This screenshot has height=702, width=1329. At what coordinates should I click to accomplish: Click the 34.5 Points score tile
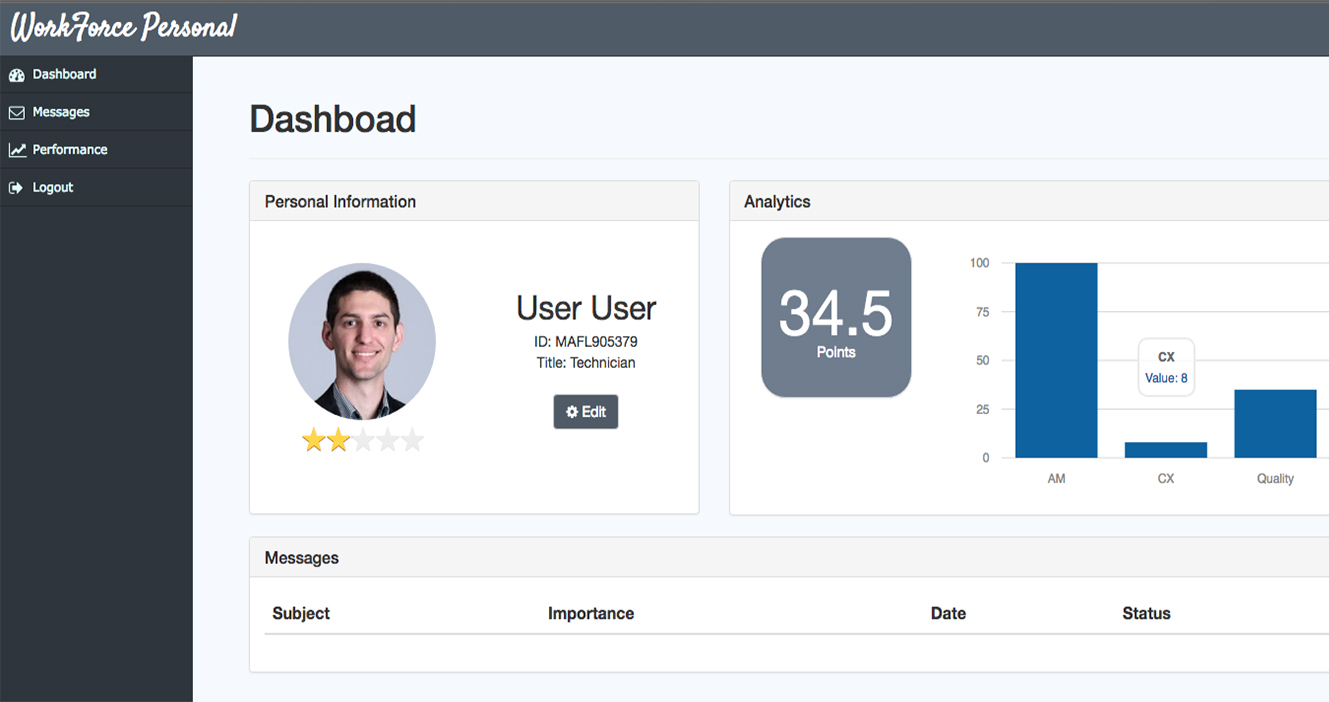[836, 318]
